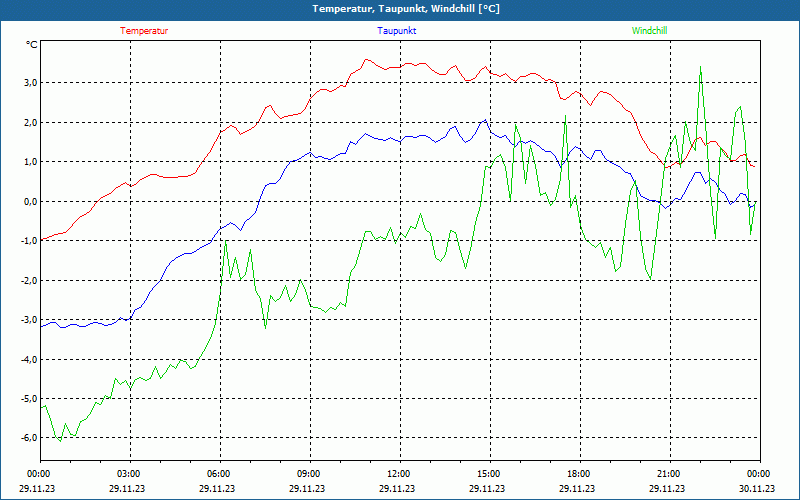Screen dimensions: 800x500
Task: Click the chart title 'Temperatur, Taupunkt, Windchill [°C]'
Action: [x=406, y=9]
